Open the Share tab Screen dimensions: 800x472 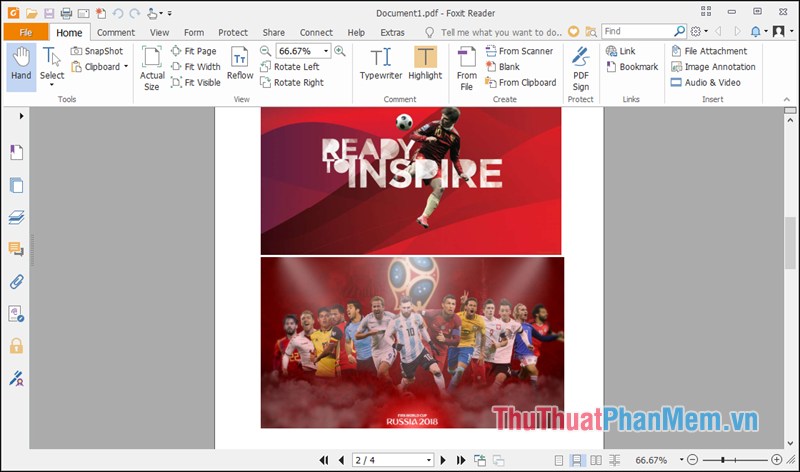coord(273,32)
